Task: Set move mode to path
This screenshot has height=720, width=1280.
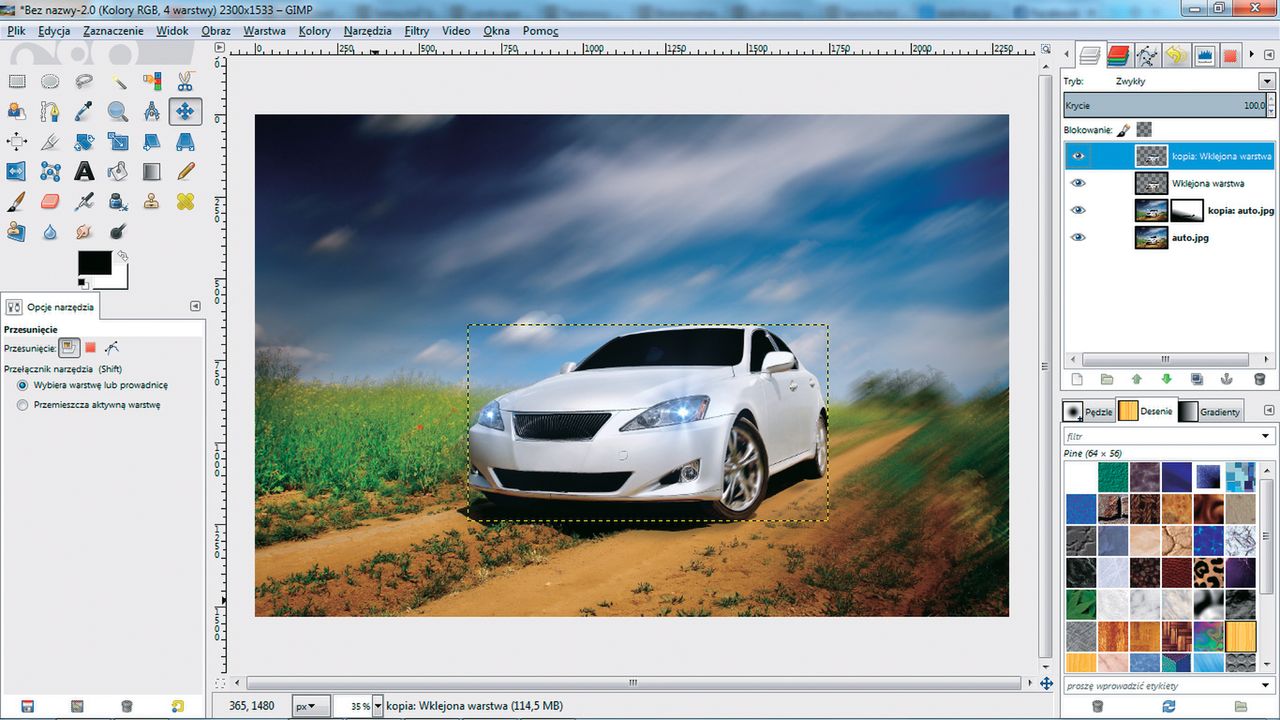Action: point(111,348)
